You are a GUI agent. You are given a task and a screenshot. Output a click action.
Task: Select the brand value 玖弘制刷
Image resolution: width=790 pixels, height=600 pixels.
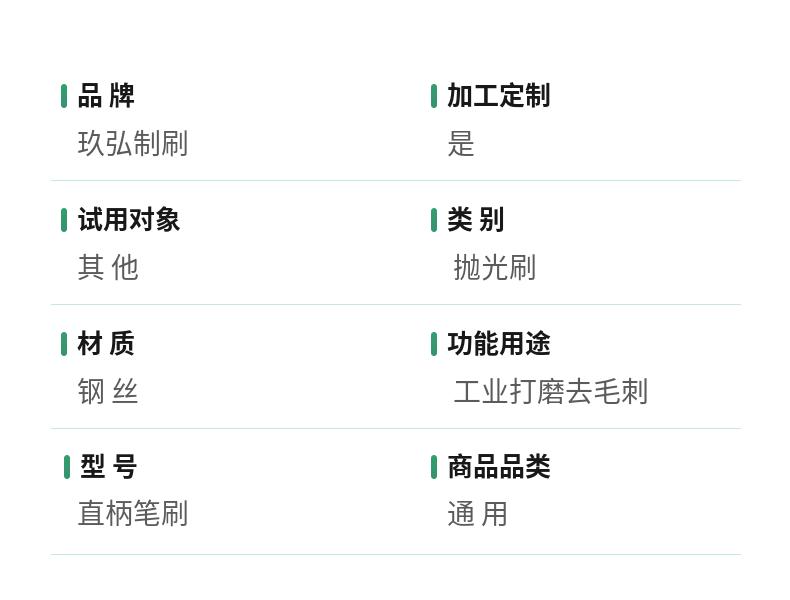pyautogui.click(x=133, y=144)
